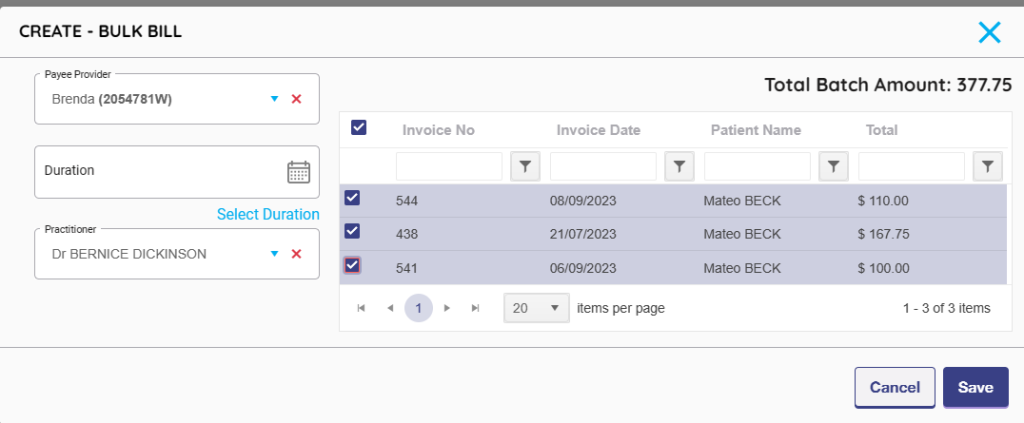Screen dimensions: 1024x423
Task: Open the Invoice Date column filter
Action: pyautogui.click(x=679, y=166)
